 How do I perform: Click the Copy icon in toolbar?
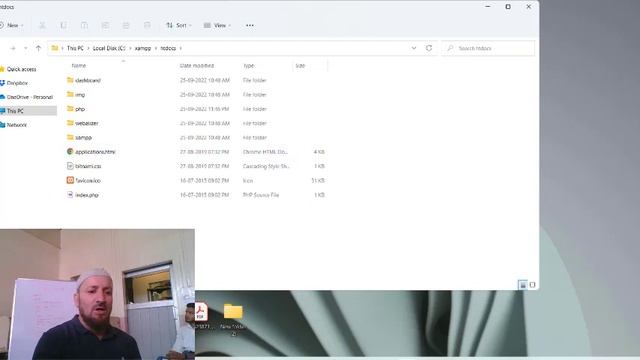coord(63,25)
